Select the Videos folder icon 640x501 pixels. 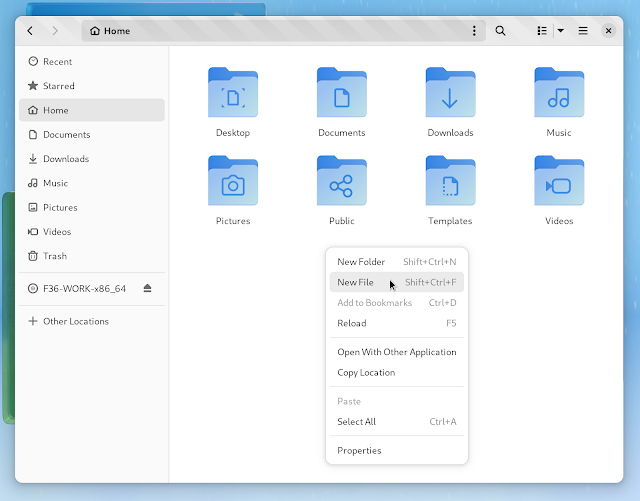pos(559,180)
